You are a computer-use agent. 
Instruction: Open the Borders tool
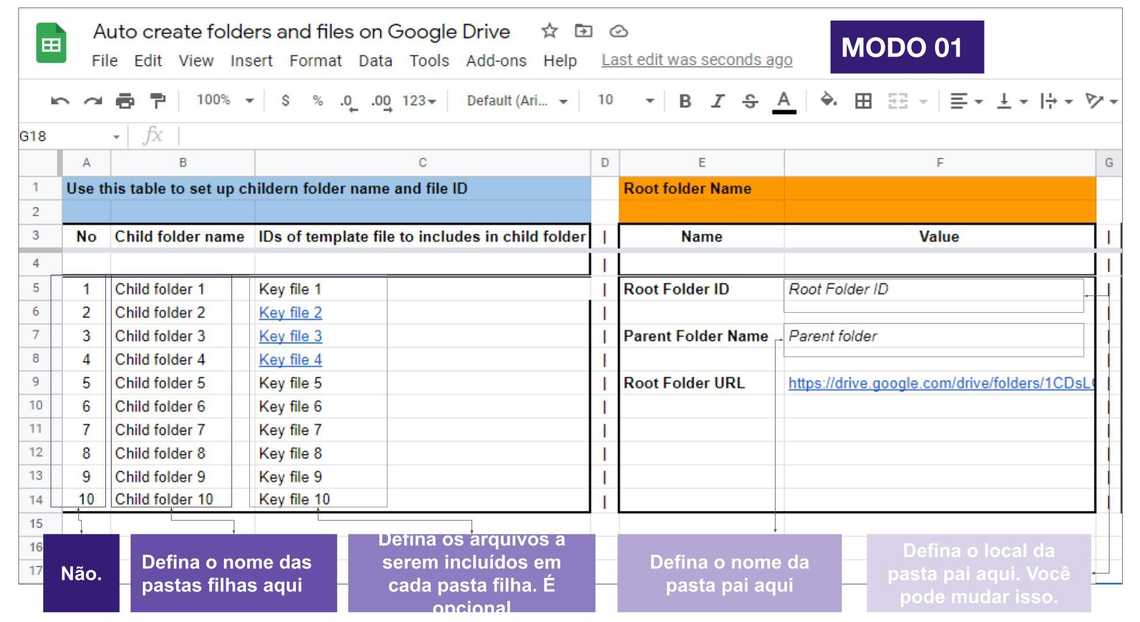point(863,101)
